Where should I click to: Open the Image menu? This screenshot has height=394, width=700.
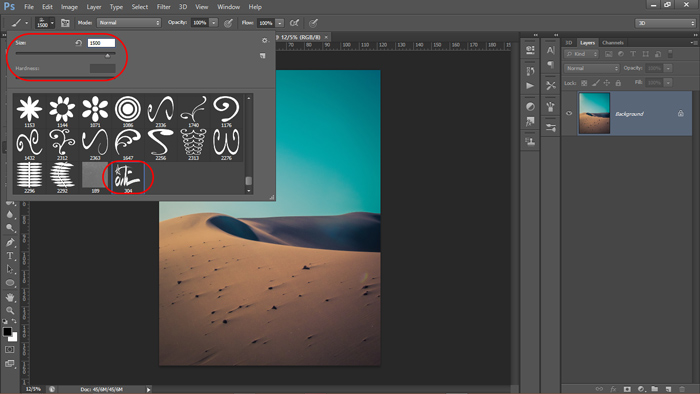pyautogui.click(x=69, y=7)
